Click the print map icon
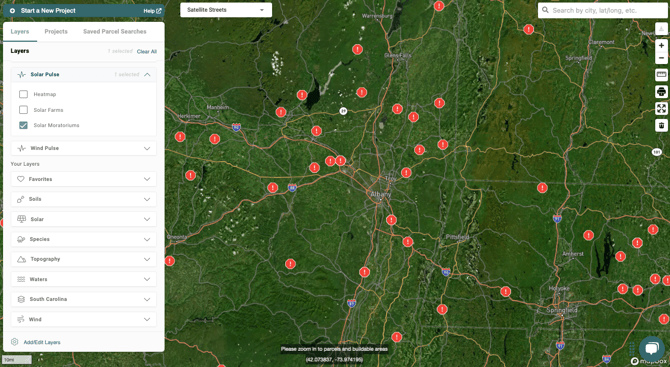Viewport: 670px width, 367px height. pyautogui.click(x=661, y=91)
